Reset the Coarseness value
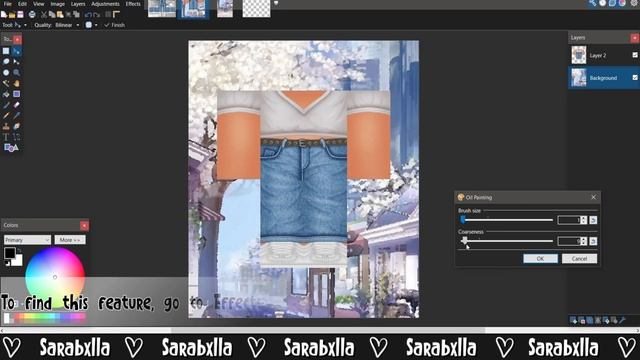The height and width of the screenshot is (360, 640). (x=593, y=241)
